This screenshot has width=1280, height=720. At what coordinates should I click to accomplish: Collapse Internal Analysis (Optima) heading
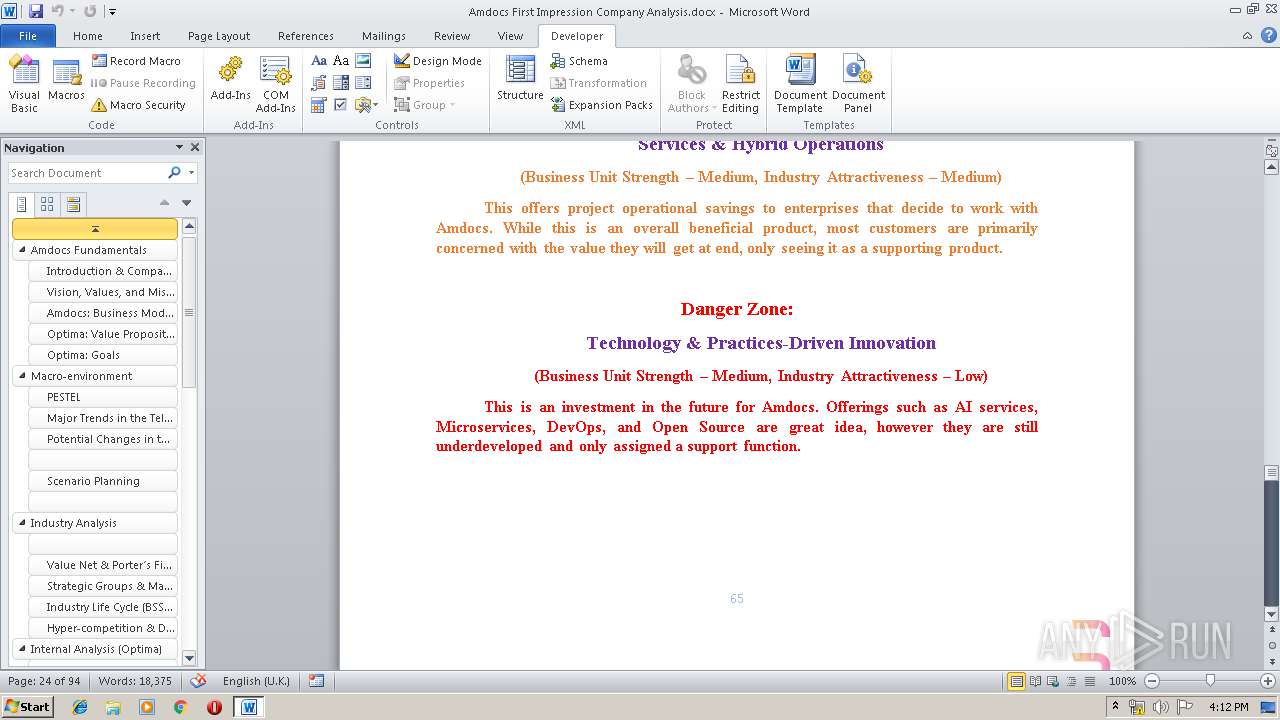(22, 649)
